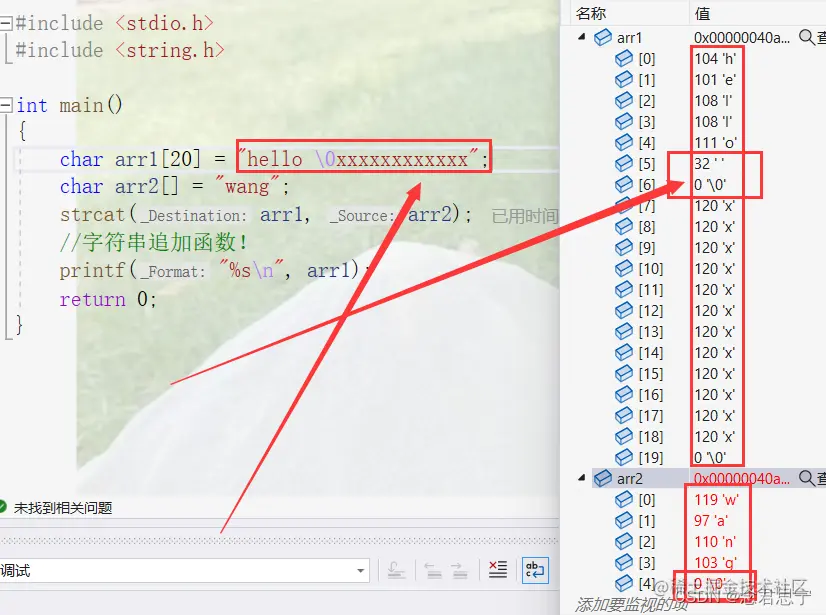Viewport: 826px width, 615px height.
Task: Click arr2 address value 0x00000040a...
Action: [x=742, y=479]
